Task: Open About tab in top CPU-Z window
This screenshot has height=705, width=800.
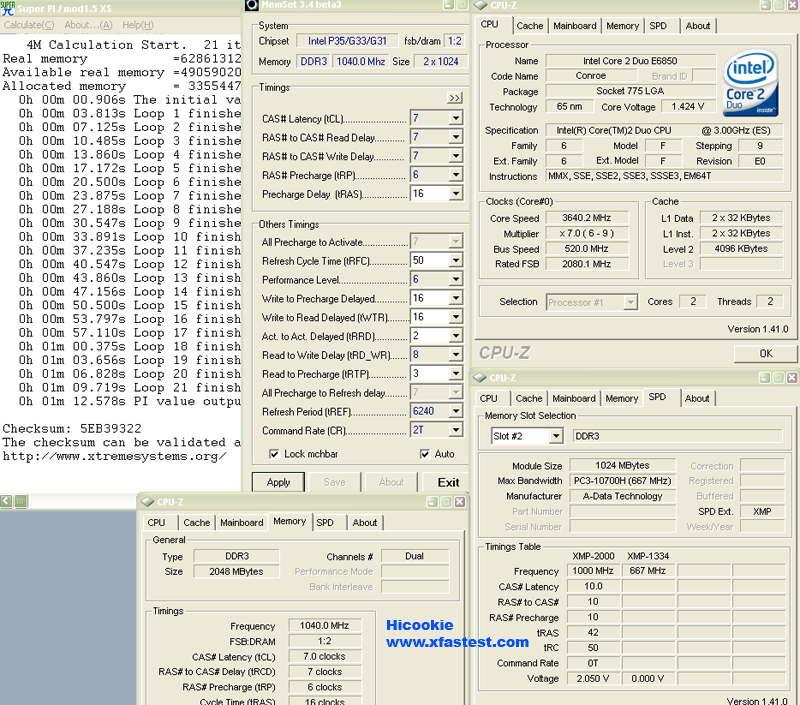Action: click(697, 26)
